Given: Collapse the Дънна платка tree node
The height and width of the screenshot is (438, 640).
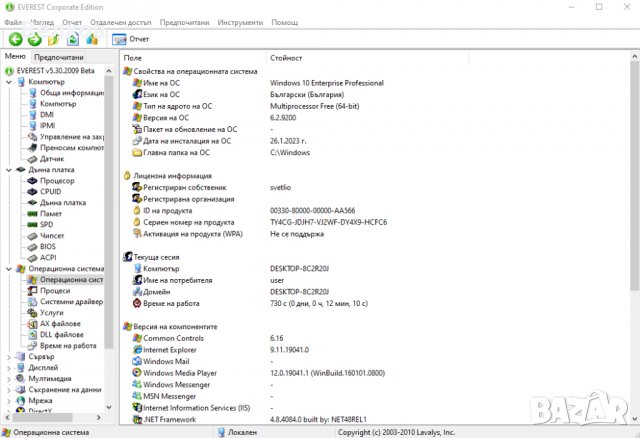Looking at the screenshot, I should [x=9, y=169].
